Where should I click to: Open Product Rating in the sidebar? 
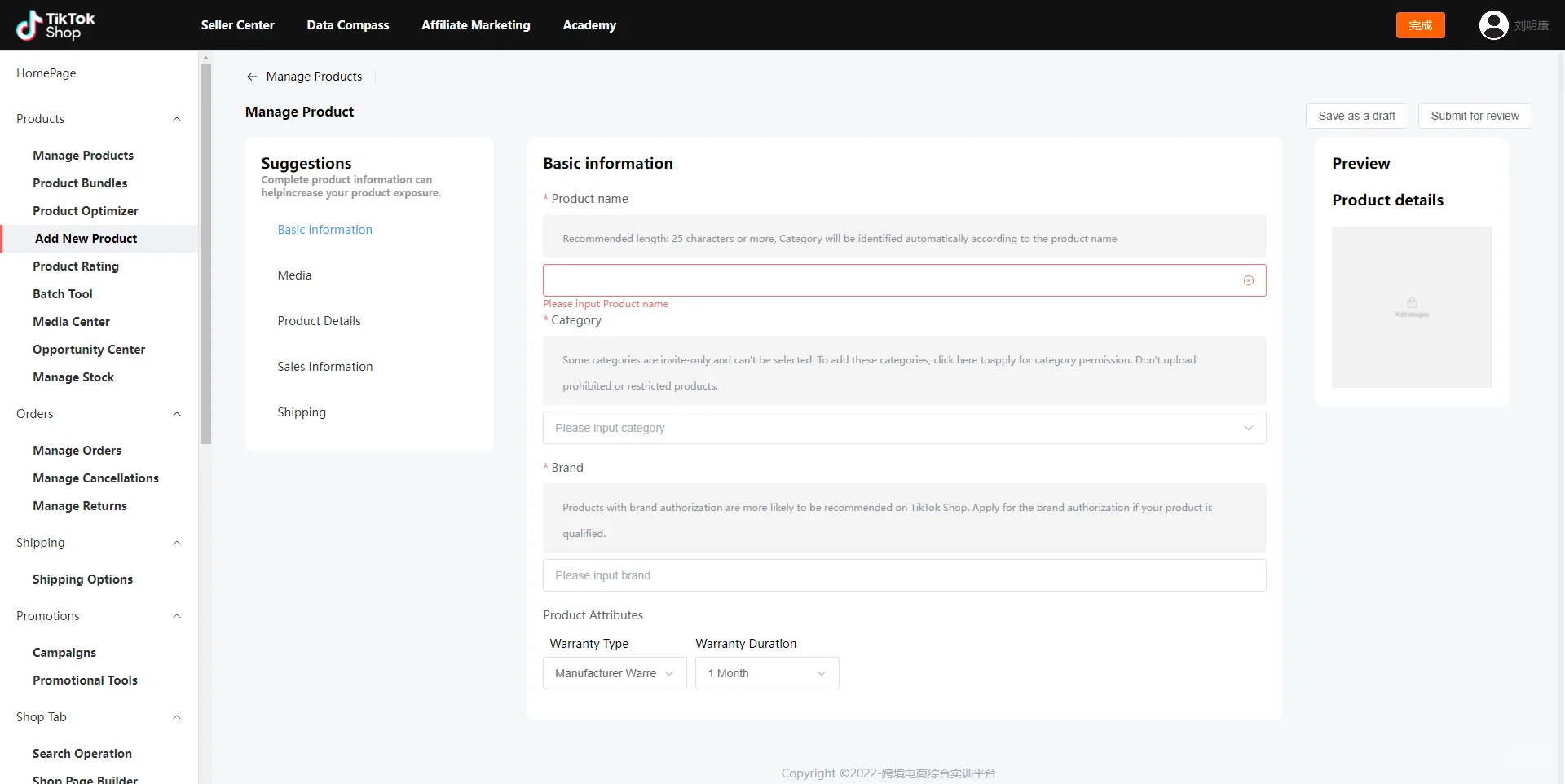click(x=76, y=266)
